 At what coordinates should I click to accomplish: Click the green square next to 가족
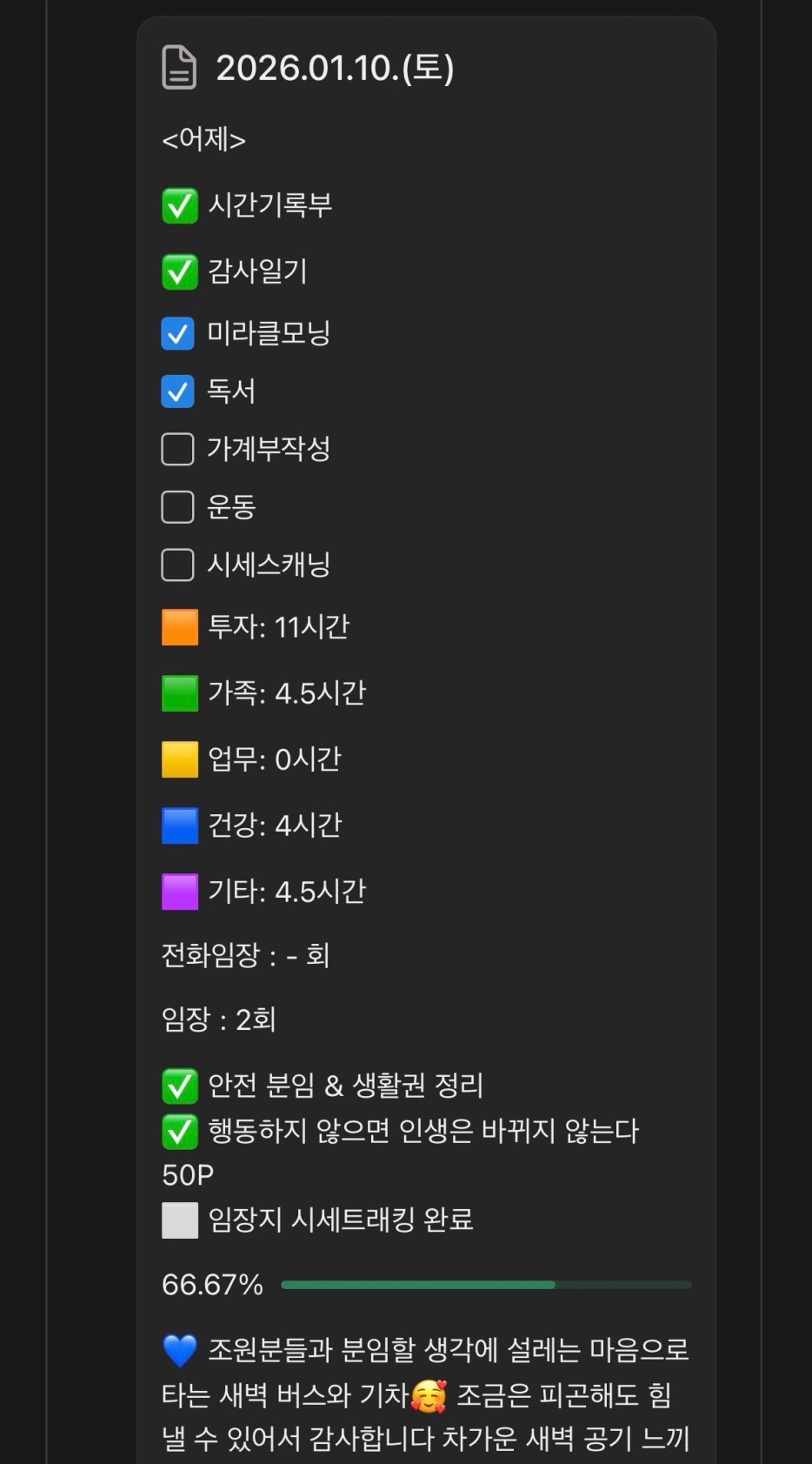[x=180, y=693]
